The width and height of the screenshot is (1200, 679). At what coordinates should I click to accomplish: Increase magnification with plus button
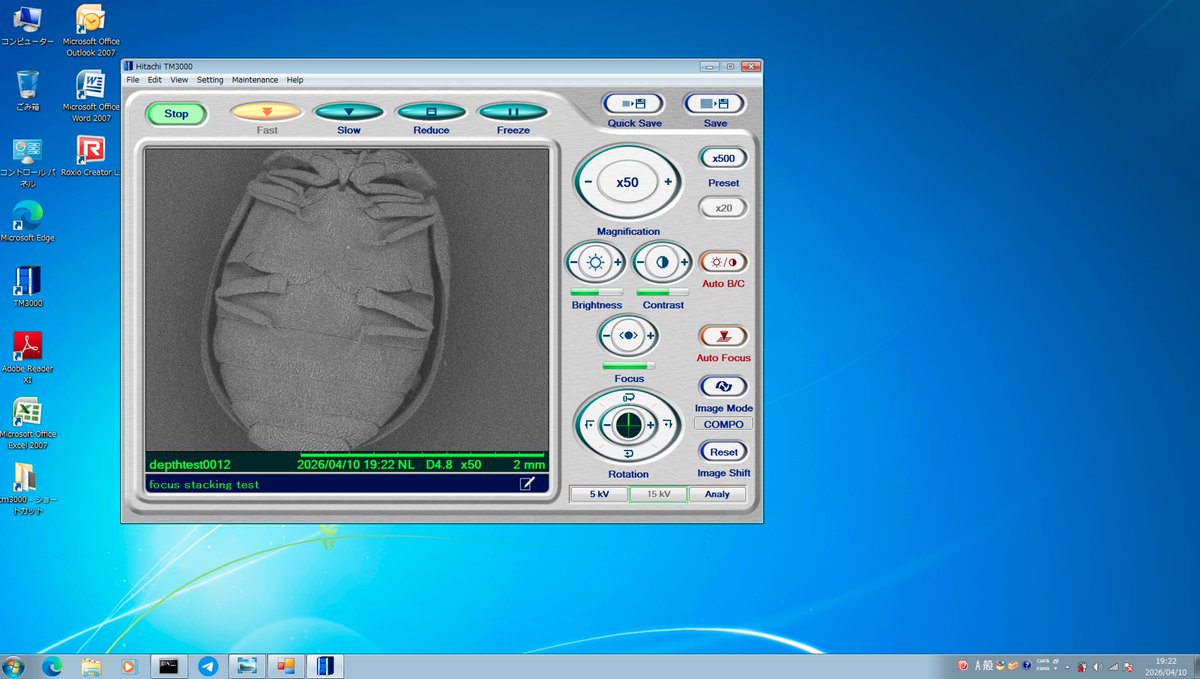[x=667, y=183]
